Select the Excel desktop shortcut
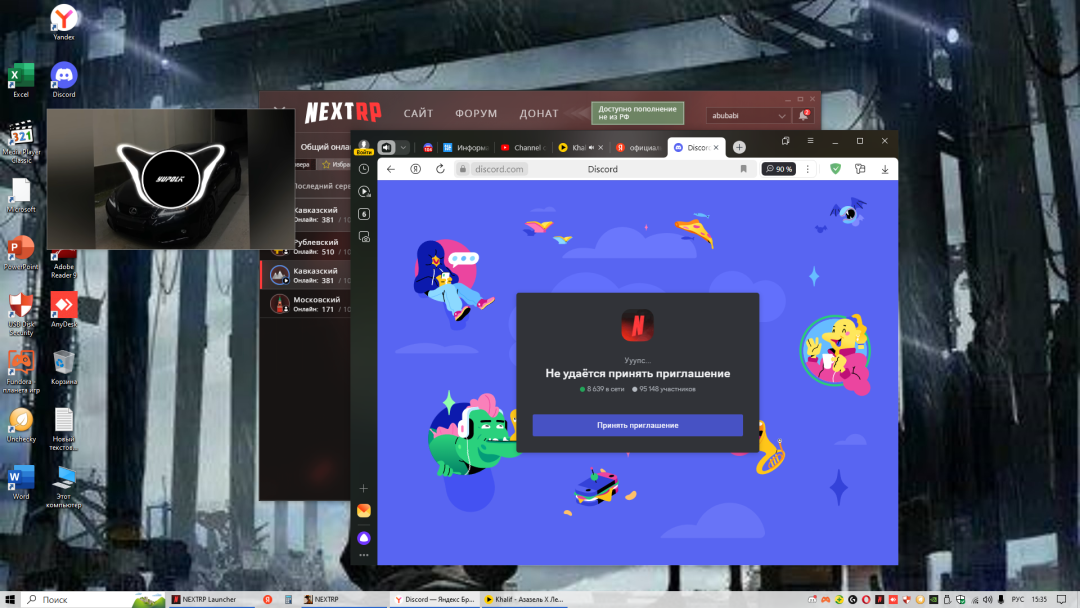Image resolution: width=1080 pixels, height=608 pixels. coord(21,80)
